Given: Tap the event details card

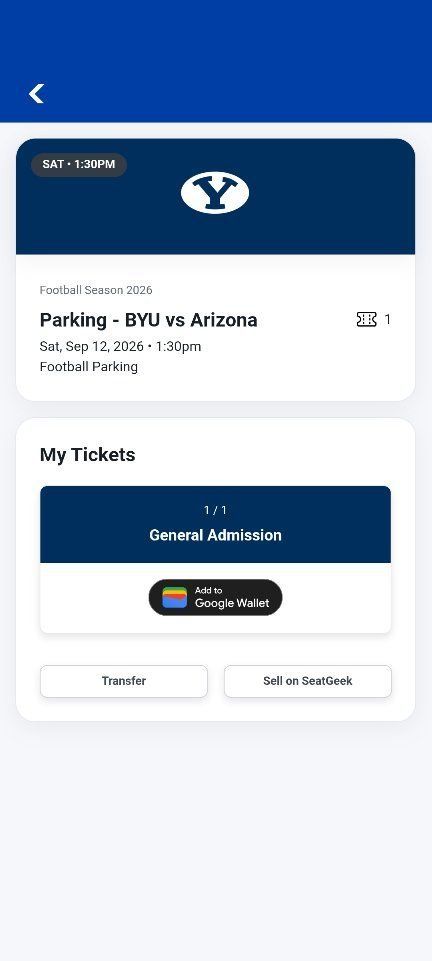Looking at the screenshot, I should [x=216, y=270].
